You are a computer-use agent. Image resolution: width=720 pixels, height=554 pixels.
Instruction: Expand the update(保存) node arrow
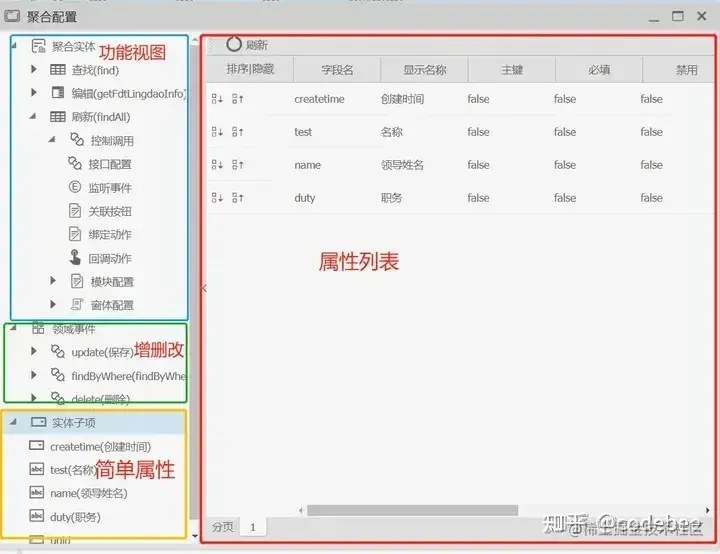(x=34, y=351)
